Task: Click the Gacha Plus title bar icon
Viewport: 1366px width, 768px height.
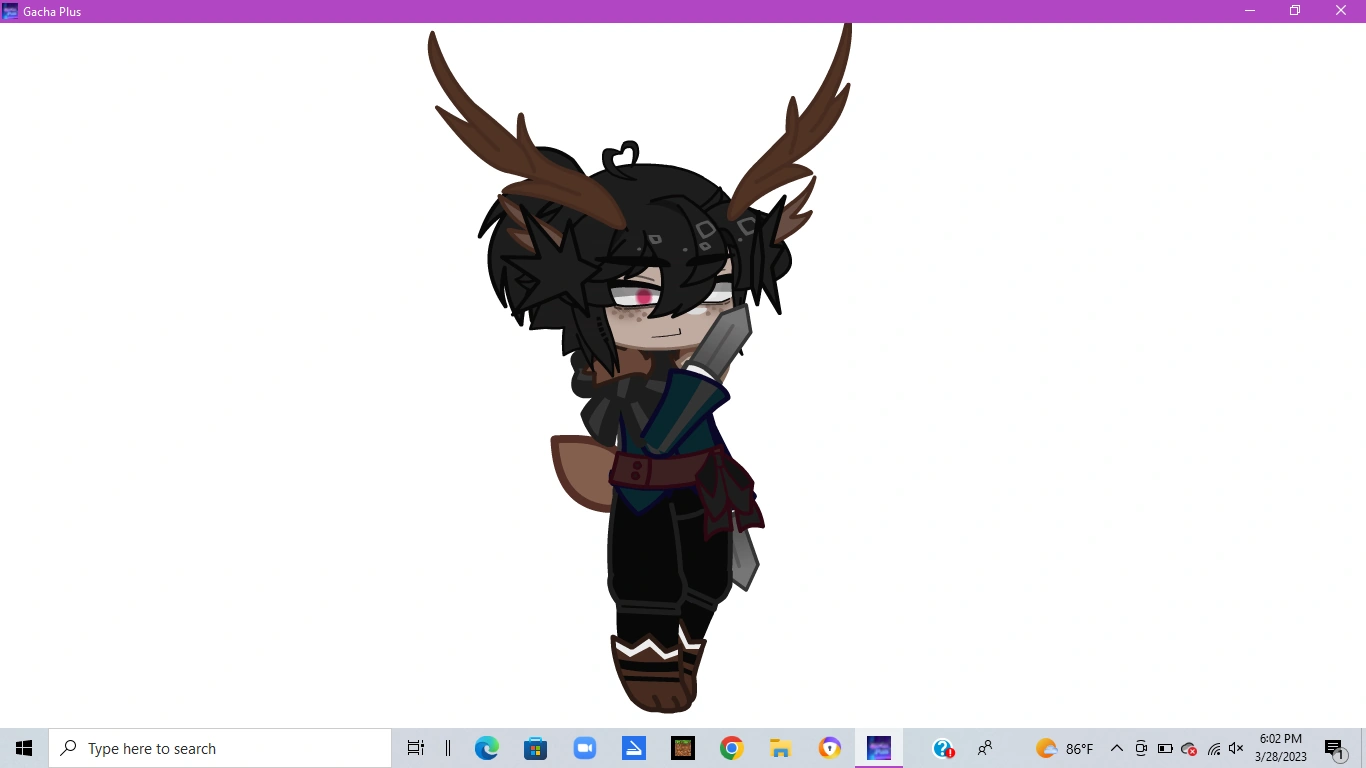Action: 10,11
